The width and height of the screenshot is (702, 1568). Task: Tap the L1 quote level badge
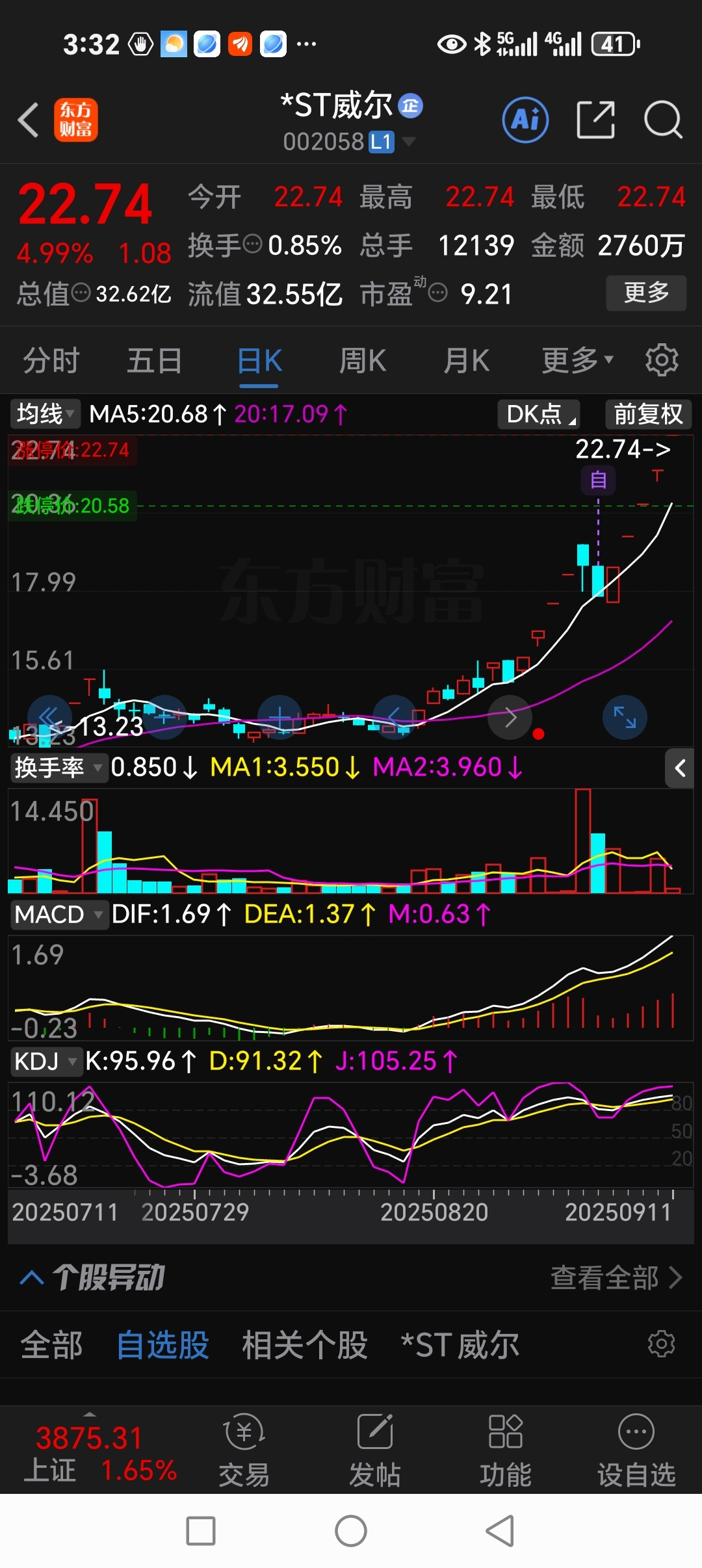382,141
